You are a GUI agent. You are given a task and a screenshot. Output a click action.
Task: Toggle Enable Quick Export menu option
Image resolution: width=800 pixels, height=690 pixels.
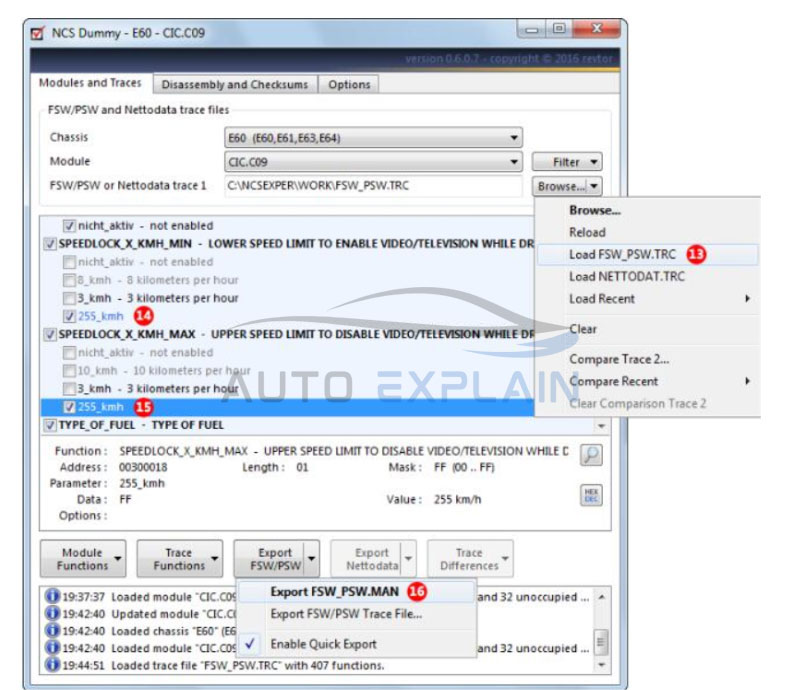(357, 644)
